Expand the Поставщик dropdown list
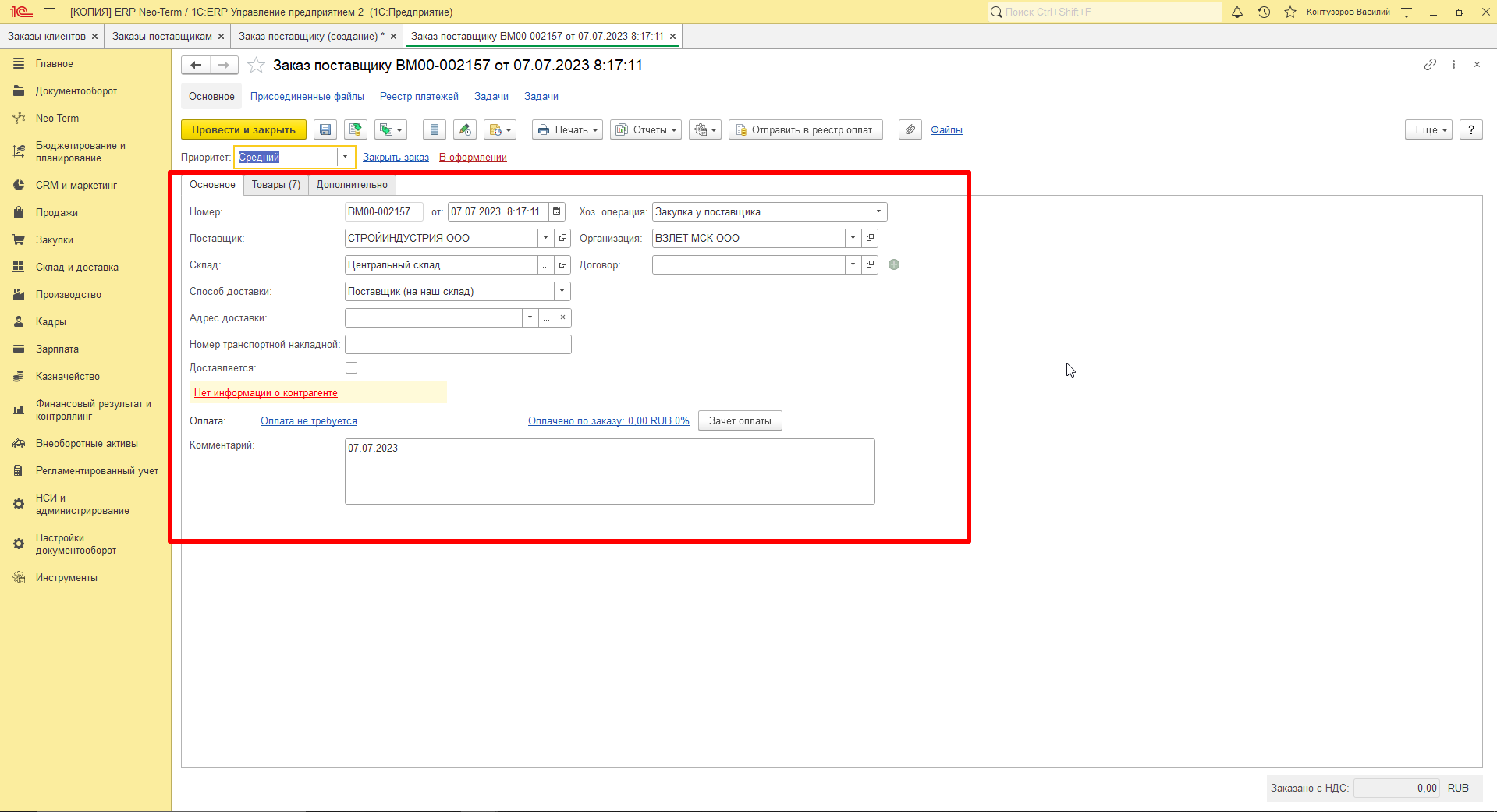Image resolution: width=1497 pixels, height=812 pixels. [546, 238]
